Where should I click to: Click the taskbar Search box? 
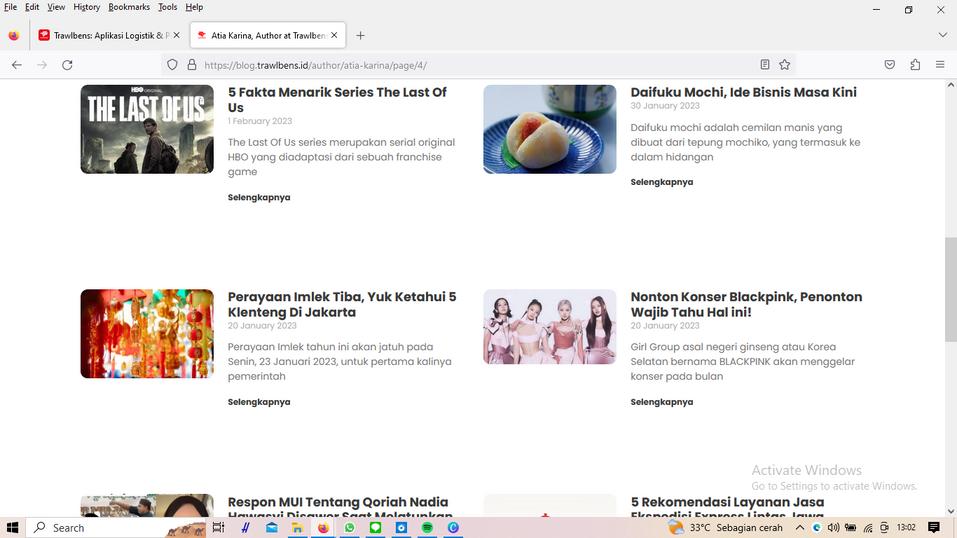(116, 528)
